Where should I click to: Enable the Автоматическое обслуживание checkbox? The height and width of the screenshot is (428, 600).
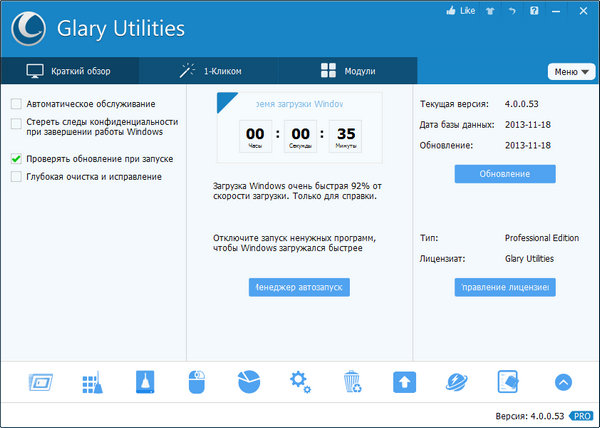click(15, 104)
